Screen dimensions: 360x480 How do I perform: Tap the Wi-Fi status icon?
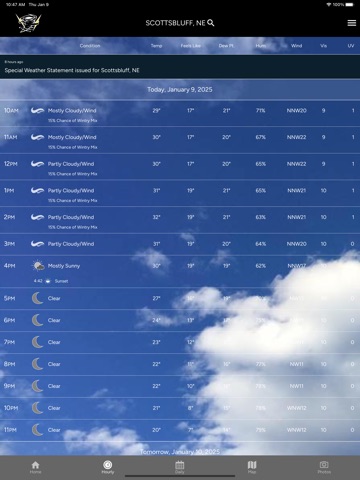(x=329, y=4)
